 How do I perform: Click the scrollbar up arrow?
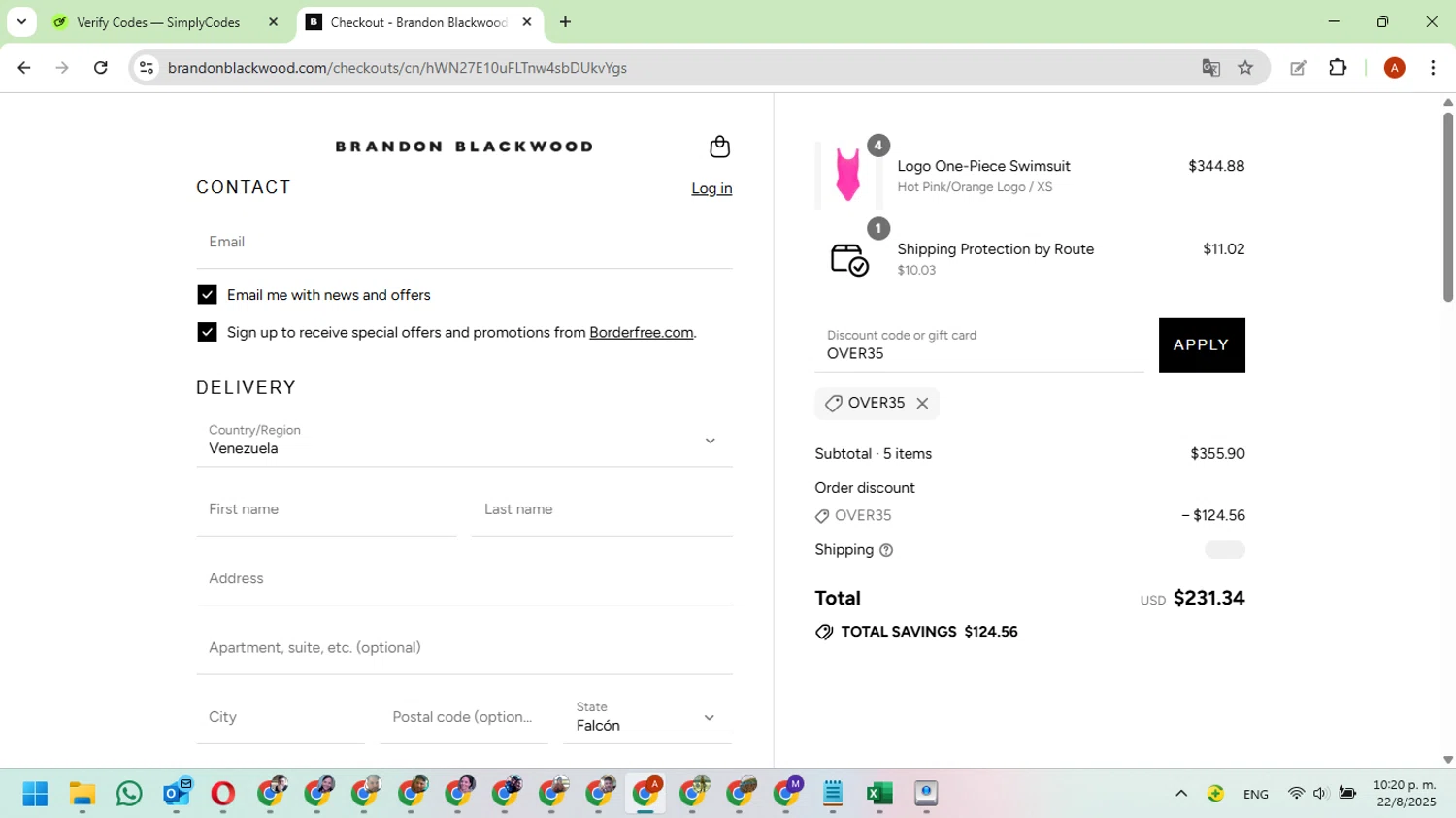(1447, 102)
